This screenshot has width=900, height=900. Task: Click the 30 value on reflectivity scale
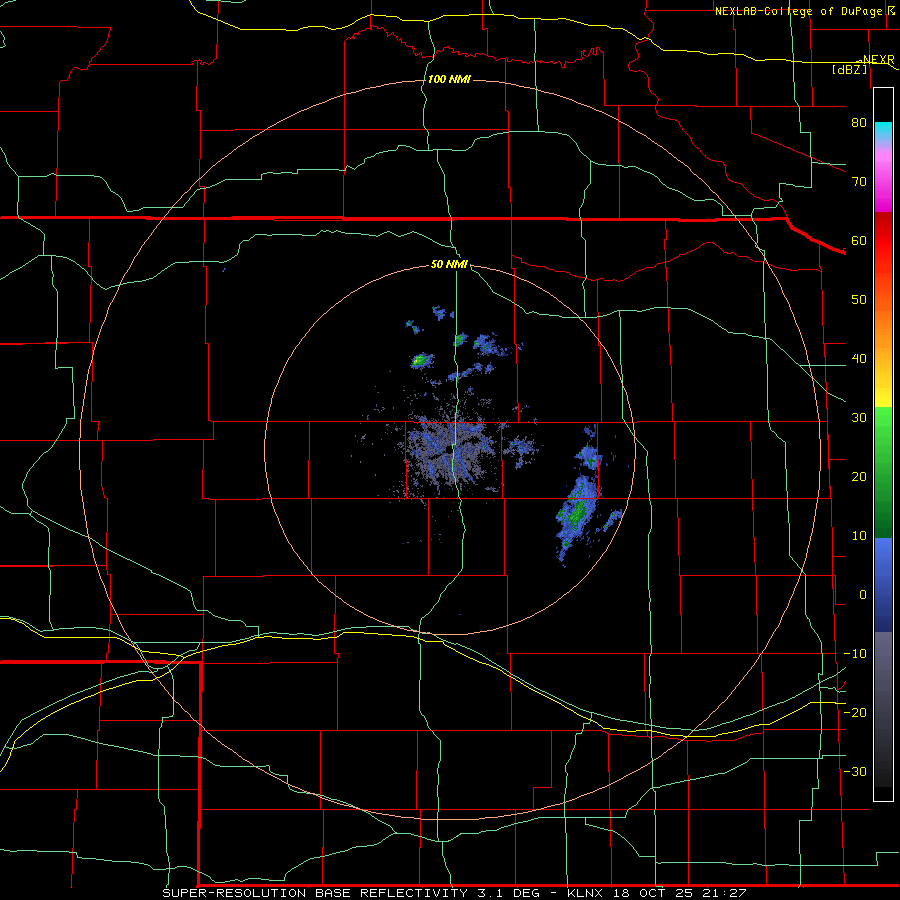click(859, 418)
